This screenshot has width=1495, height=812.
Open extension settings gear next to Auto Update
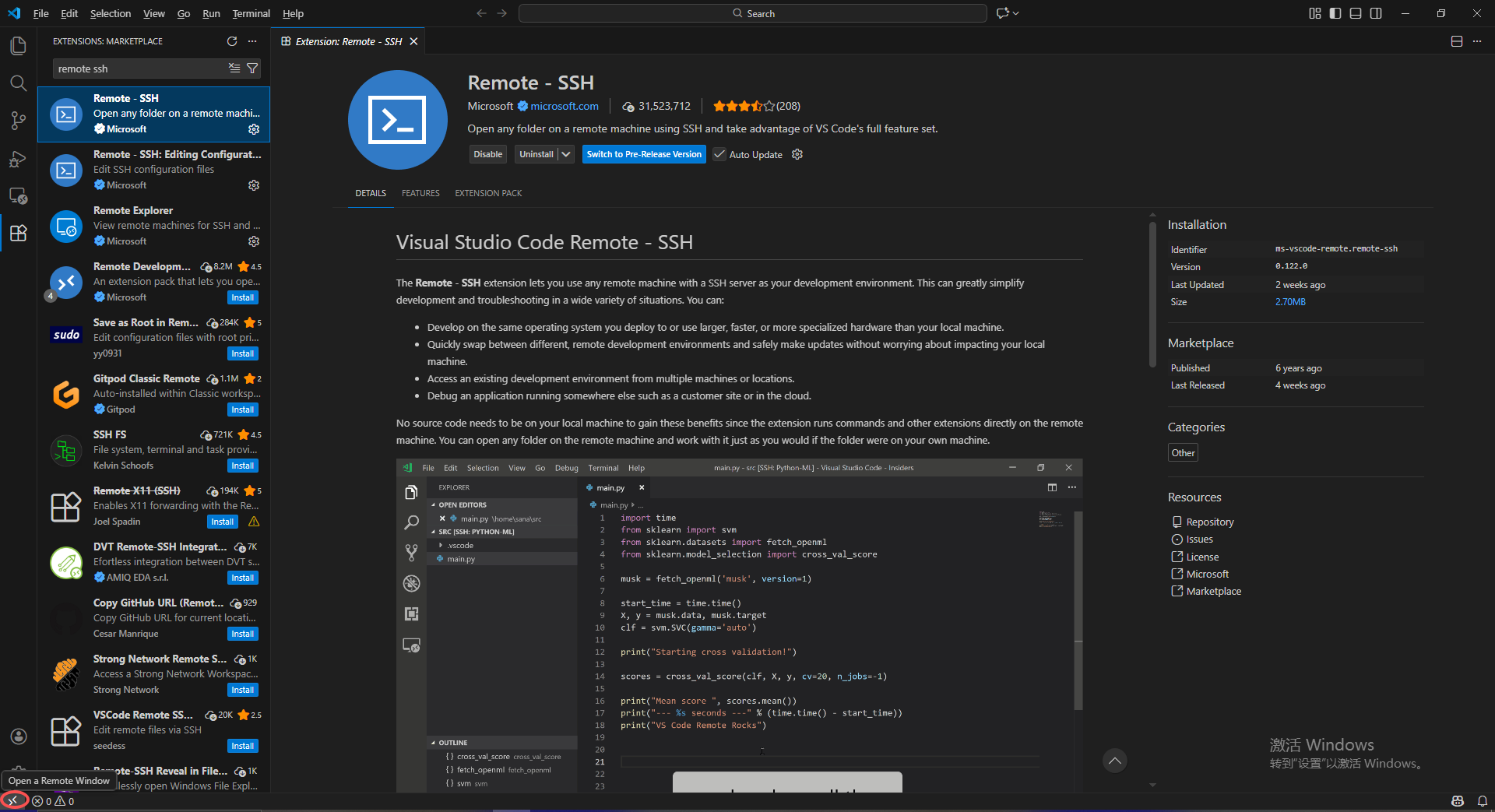pos(797,154)
